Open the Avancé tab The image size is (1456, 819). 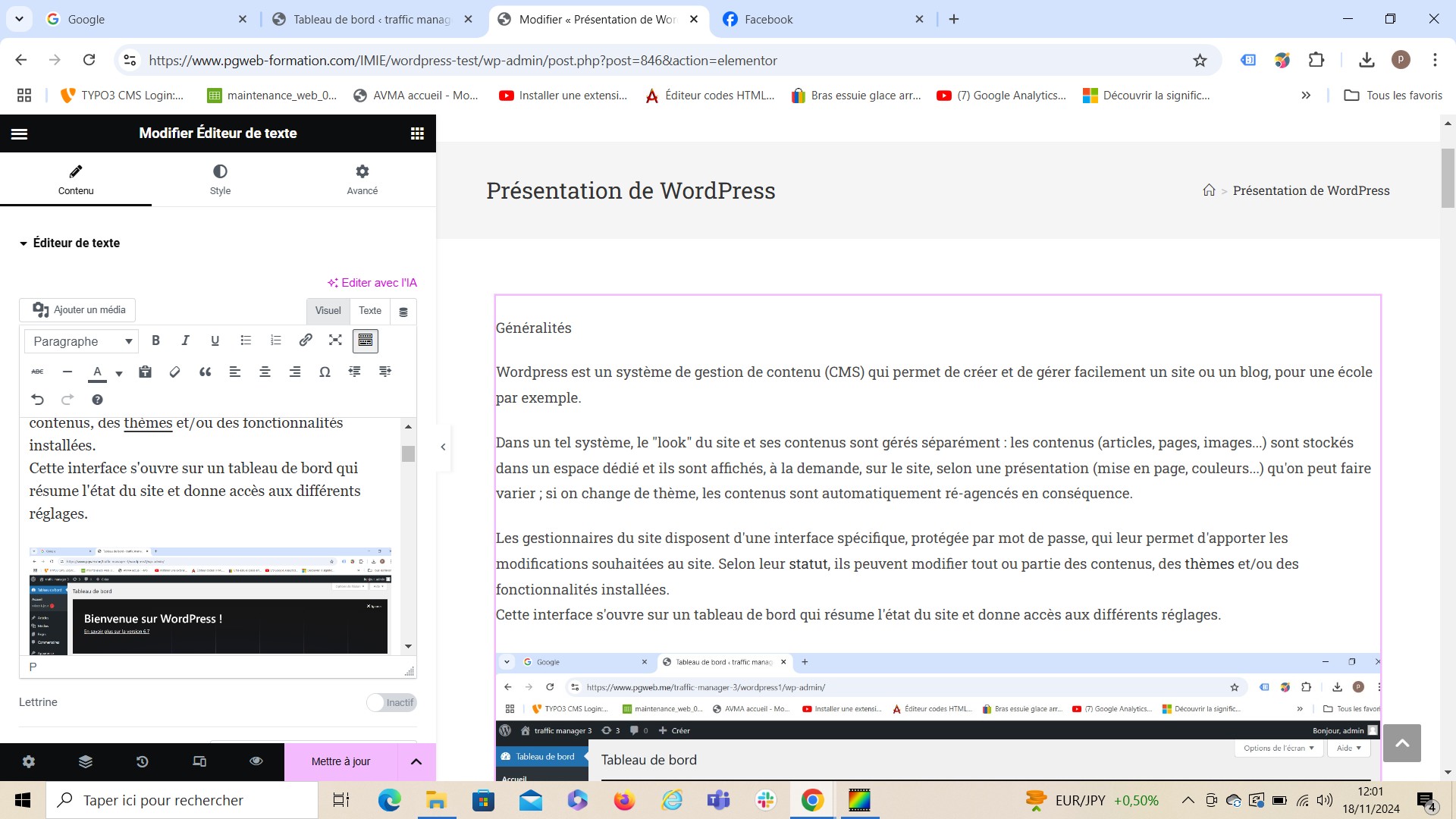(362, 180)
